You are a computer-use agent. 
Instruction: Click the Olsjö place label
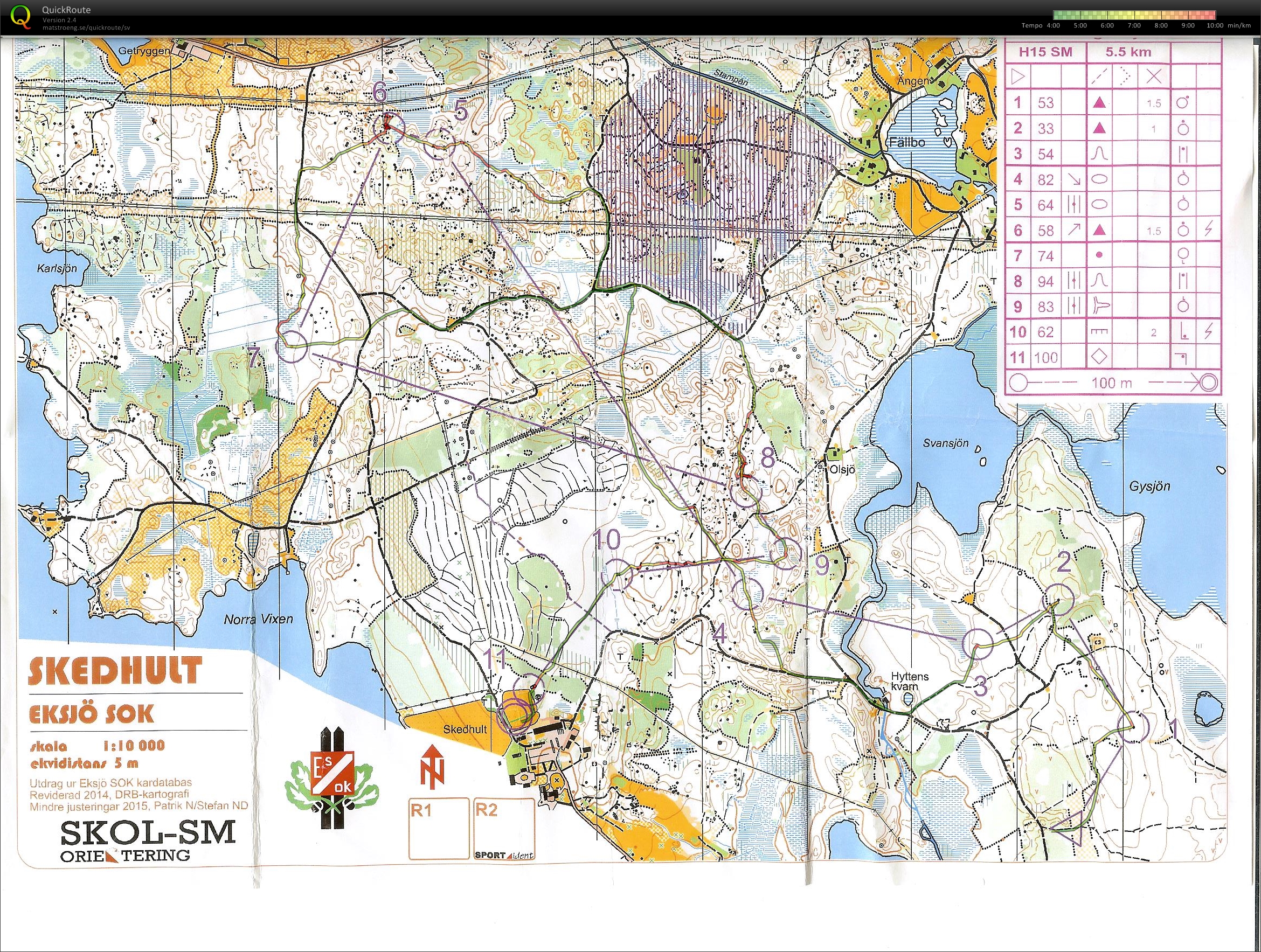[x=843, y=469]
